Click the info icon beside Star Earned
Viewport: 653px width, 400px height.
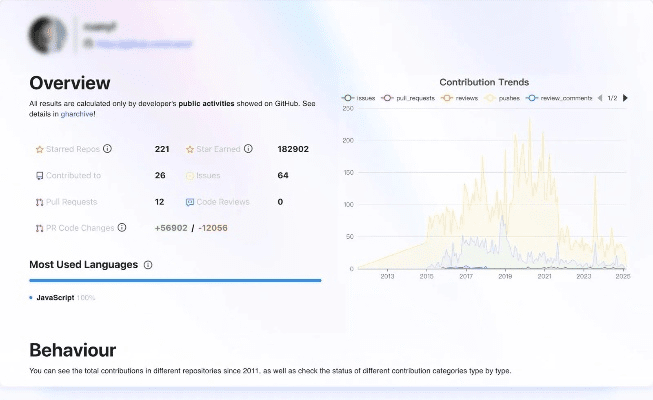point(248,149)
